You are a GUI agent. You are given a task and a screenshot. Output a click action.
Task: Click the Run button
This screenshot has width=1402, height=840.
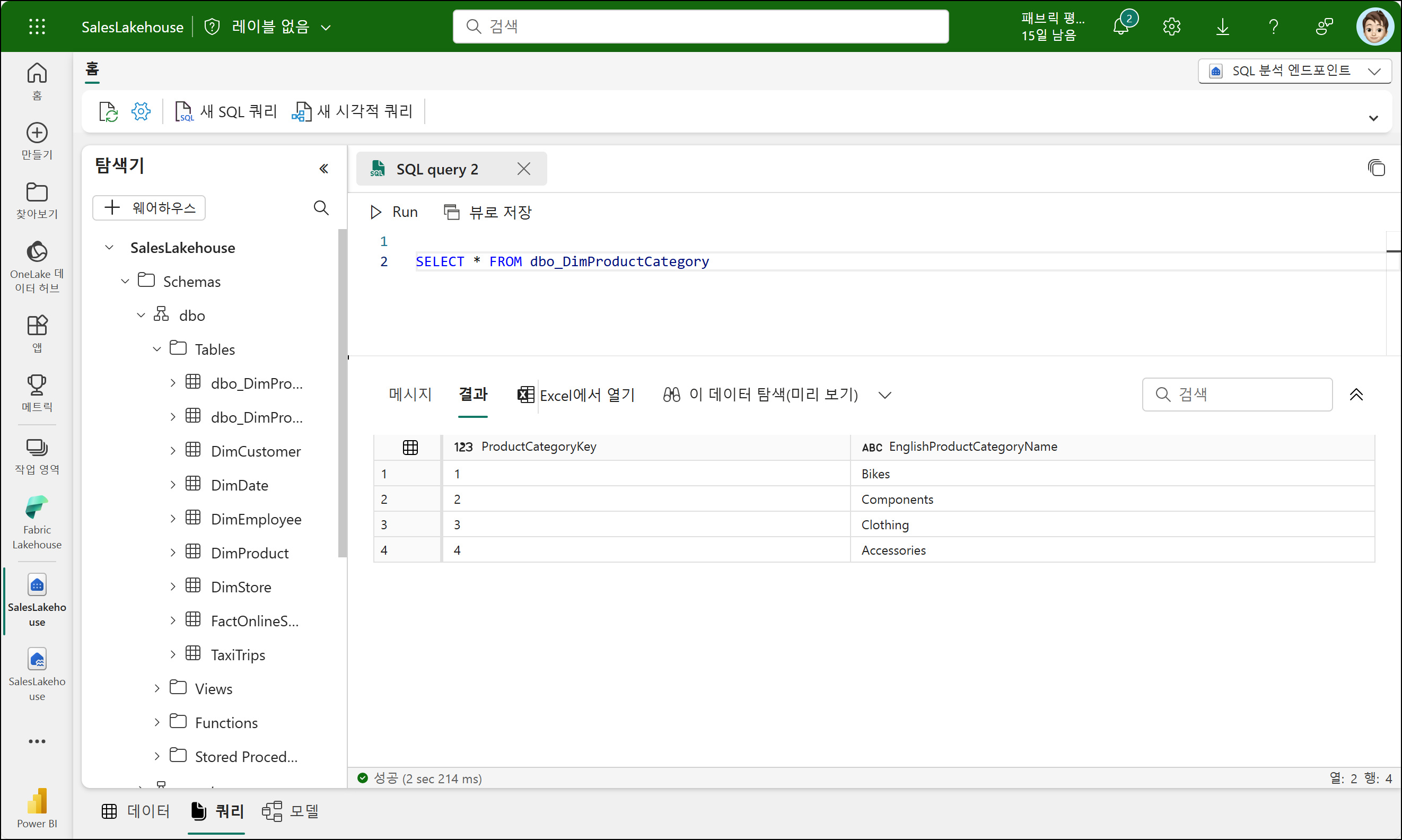[394, 212]
